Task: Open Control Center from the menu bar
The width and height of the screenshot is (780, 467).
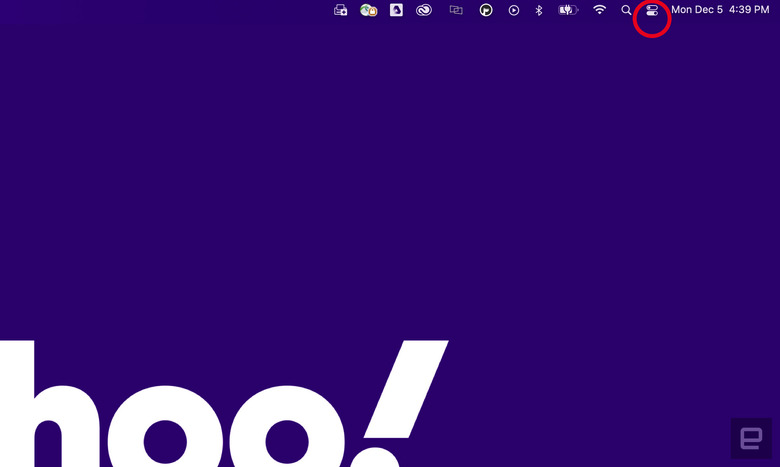Action: [652, 10]
